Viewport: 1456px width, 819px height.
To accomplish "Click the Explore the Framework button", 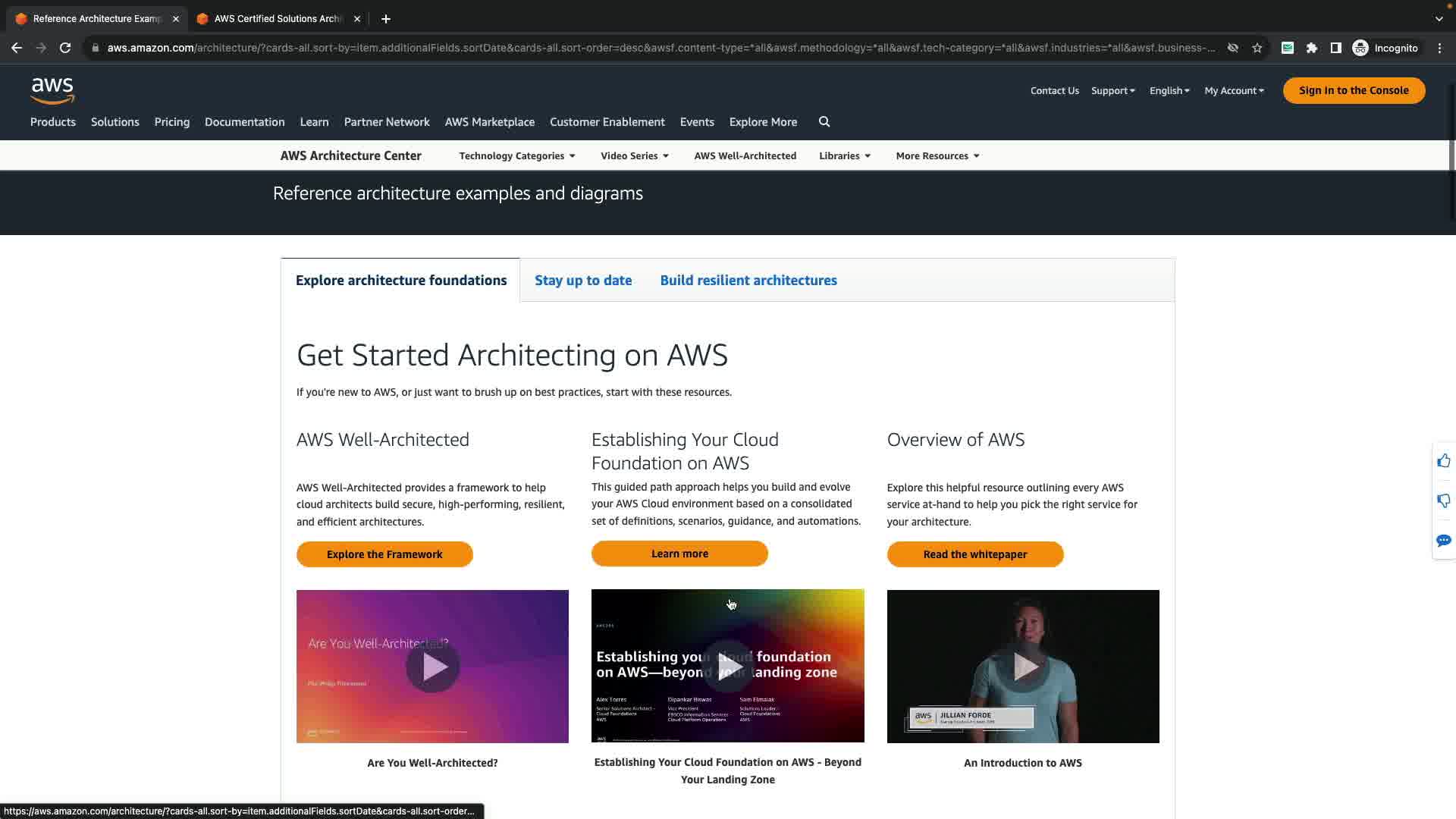I will click(x=384, y=554).
